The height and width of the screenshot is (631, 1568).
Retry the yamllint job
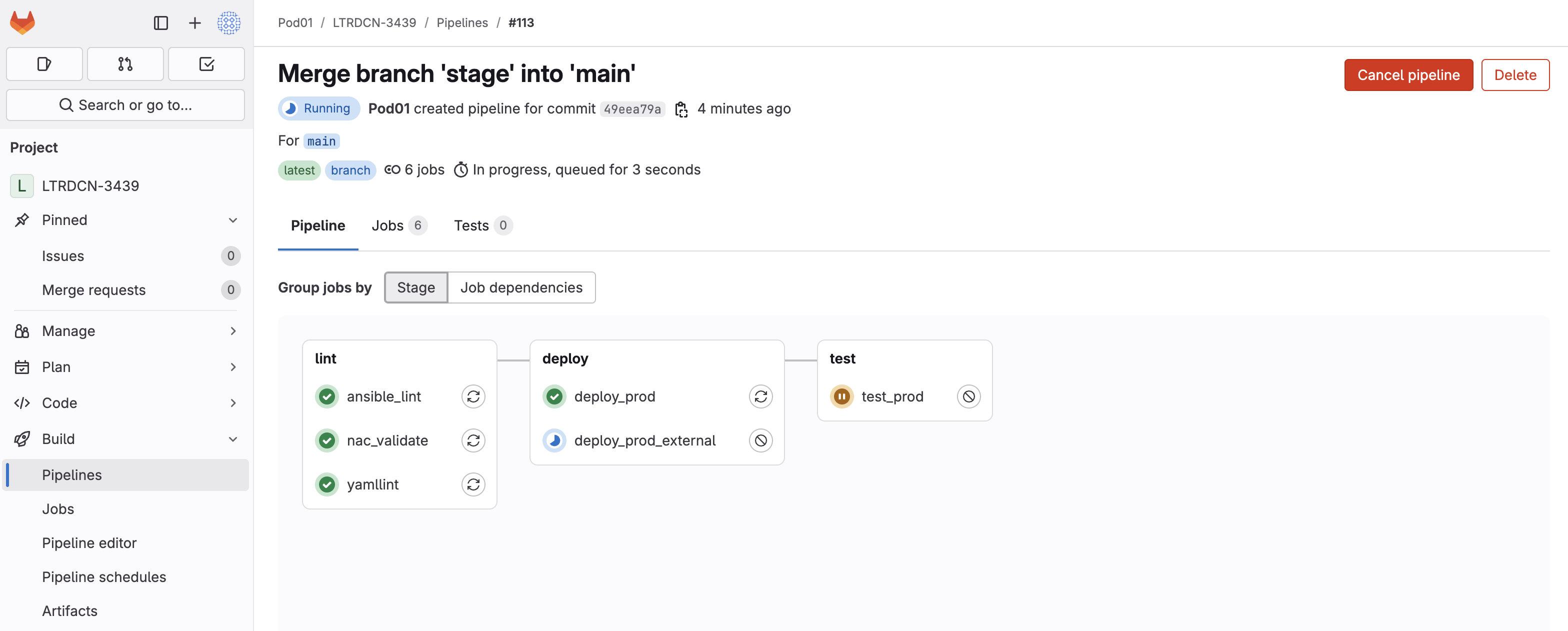click(x=473, y=484)
